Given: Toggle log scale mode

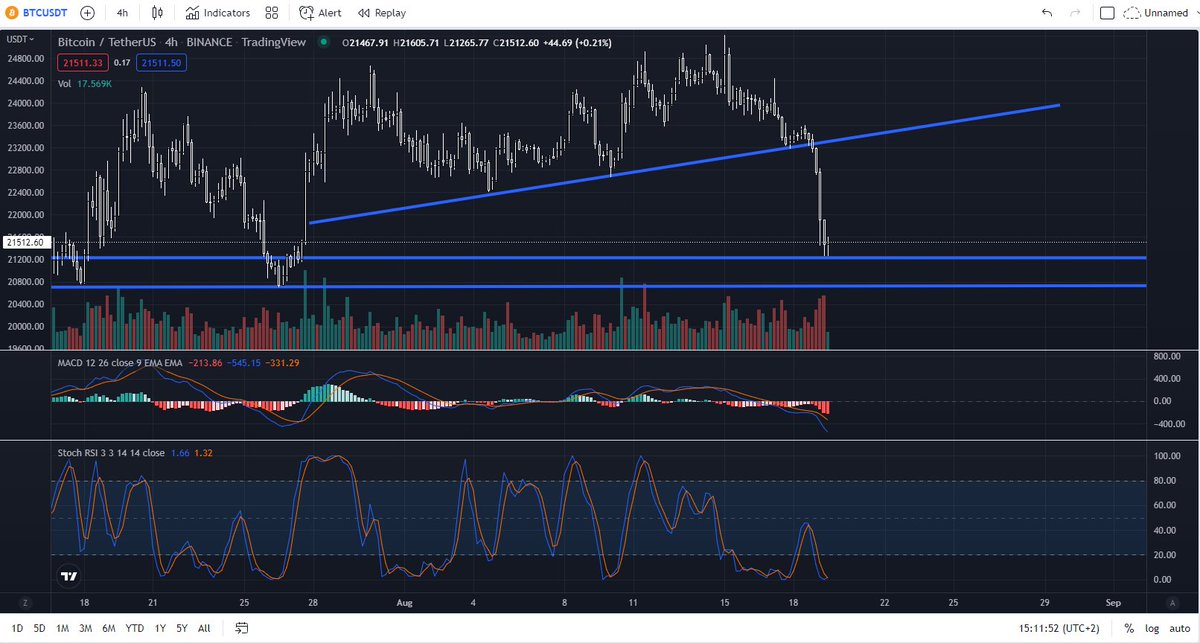Looking at the screenshot, I should tap(1150, 628).
